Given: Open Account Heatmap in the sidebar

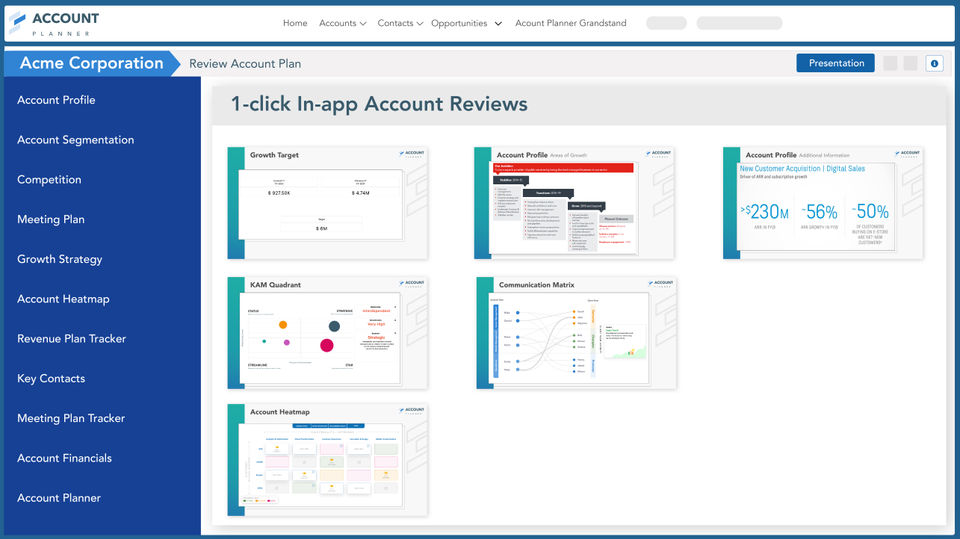Looking at the screenshot, I should tap(63, 299).
